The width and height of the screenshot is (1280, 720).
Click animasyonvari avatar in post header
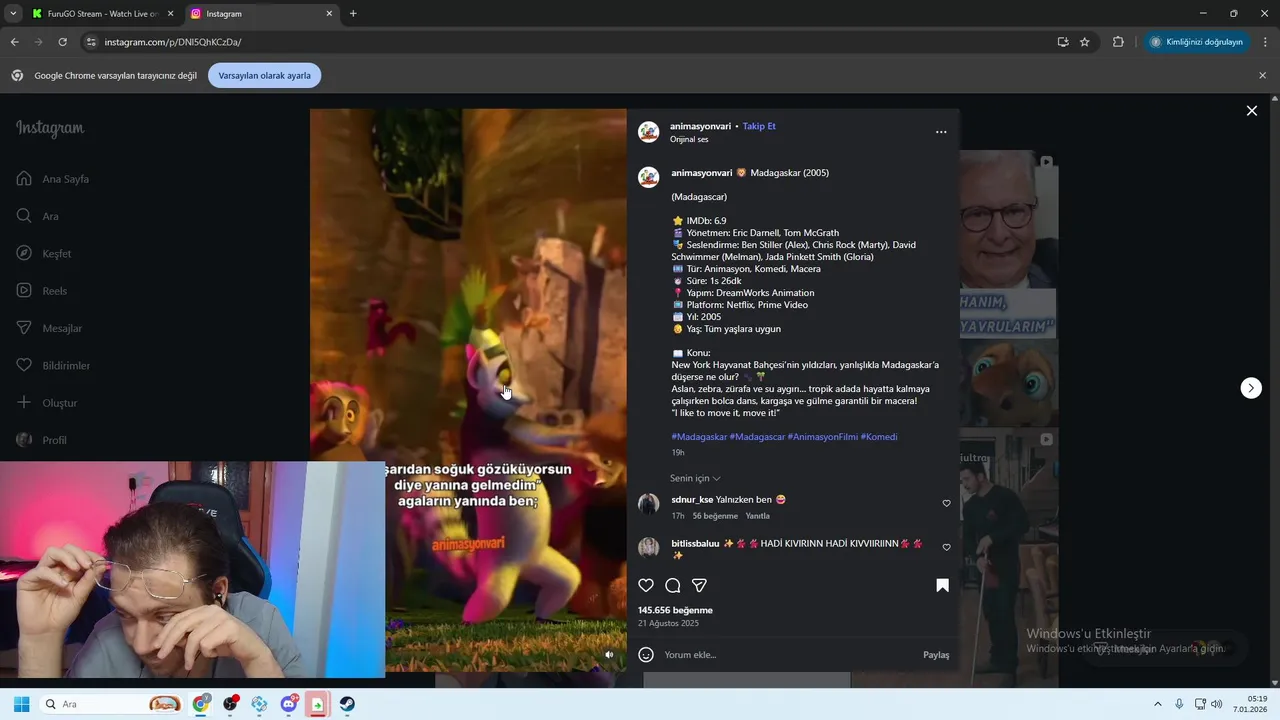(649, 132)
